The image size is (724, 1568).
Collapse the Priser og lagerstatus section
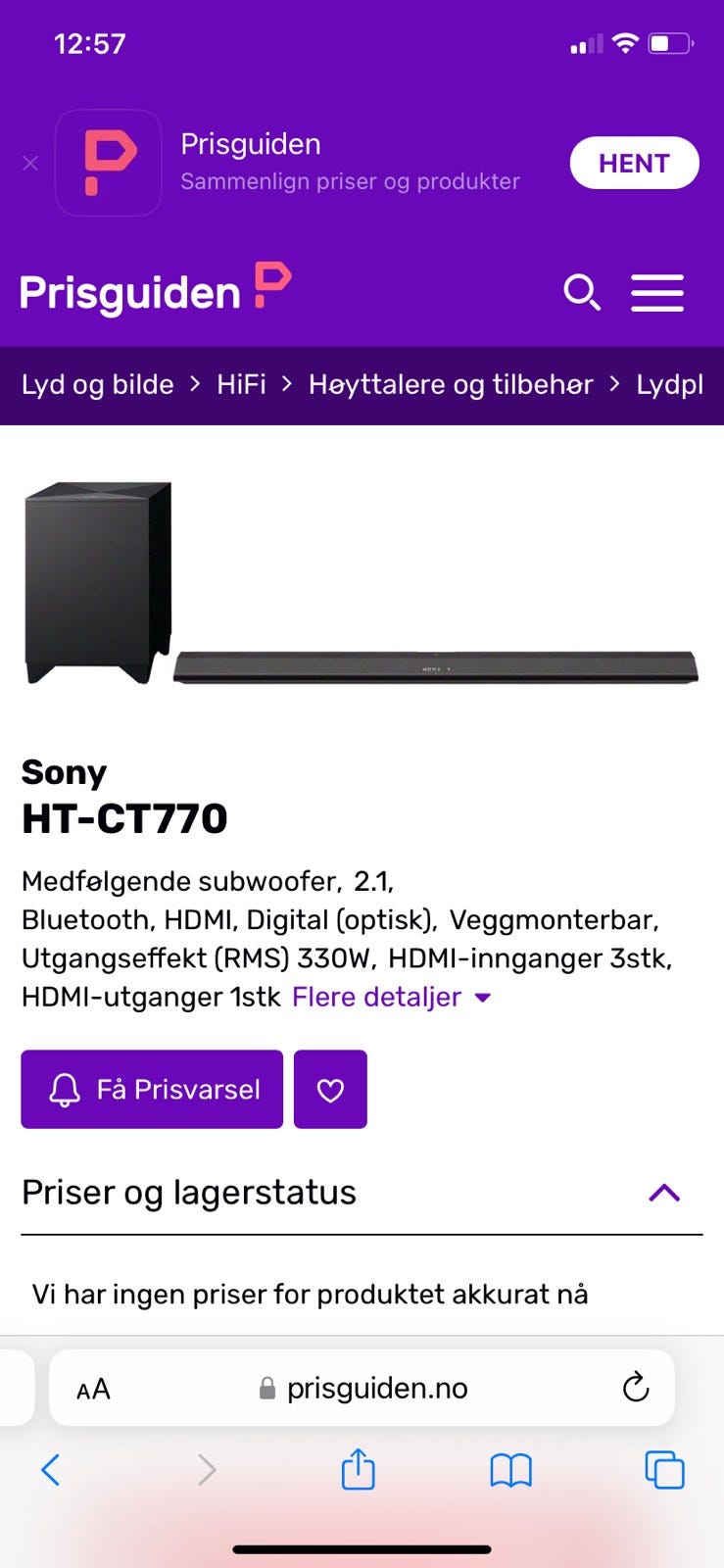pyautogui.click(x=664, y=1193)
